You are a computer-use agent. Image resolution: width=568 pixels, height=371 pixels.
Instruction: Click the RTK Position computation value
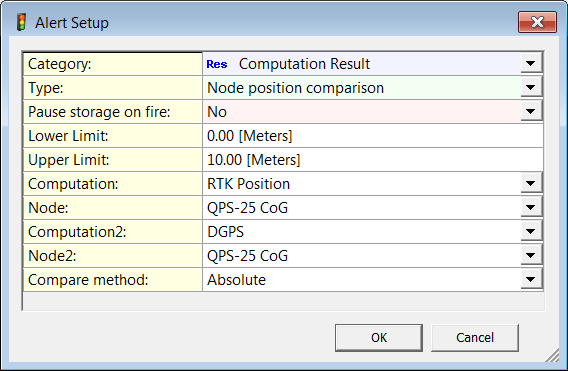tap(248, 184)
